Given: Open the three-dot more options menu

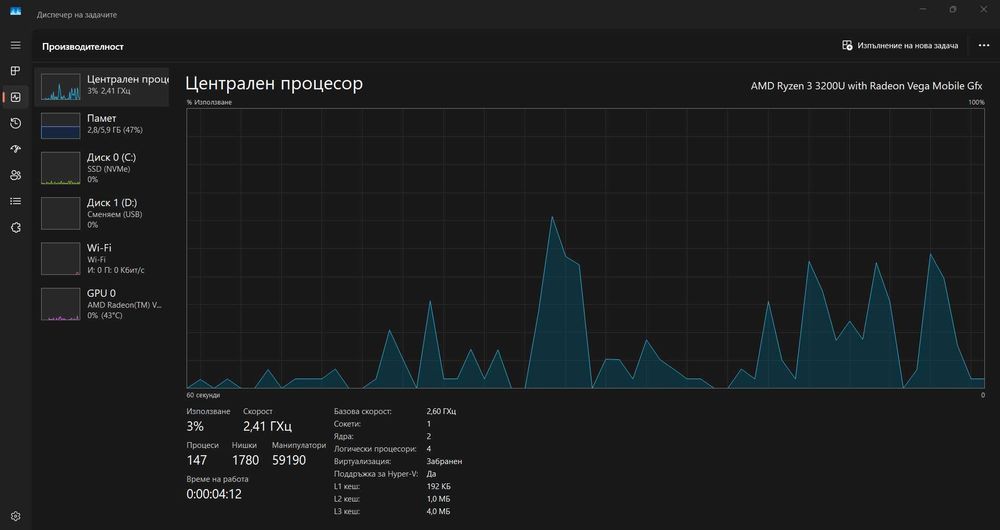Looking at the screenshot, I should point(983,46).
